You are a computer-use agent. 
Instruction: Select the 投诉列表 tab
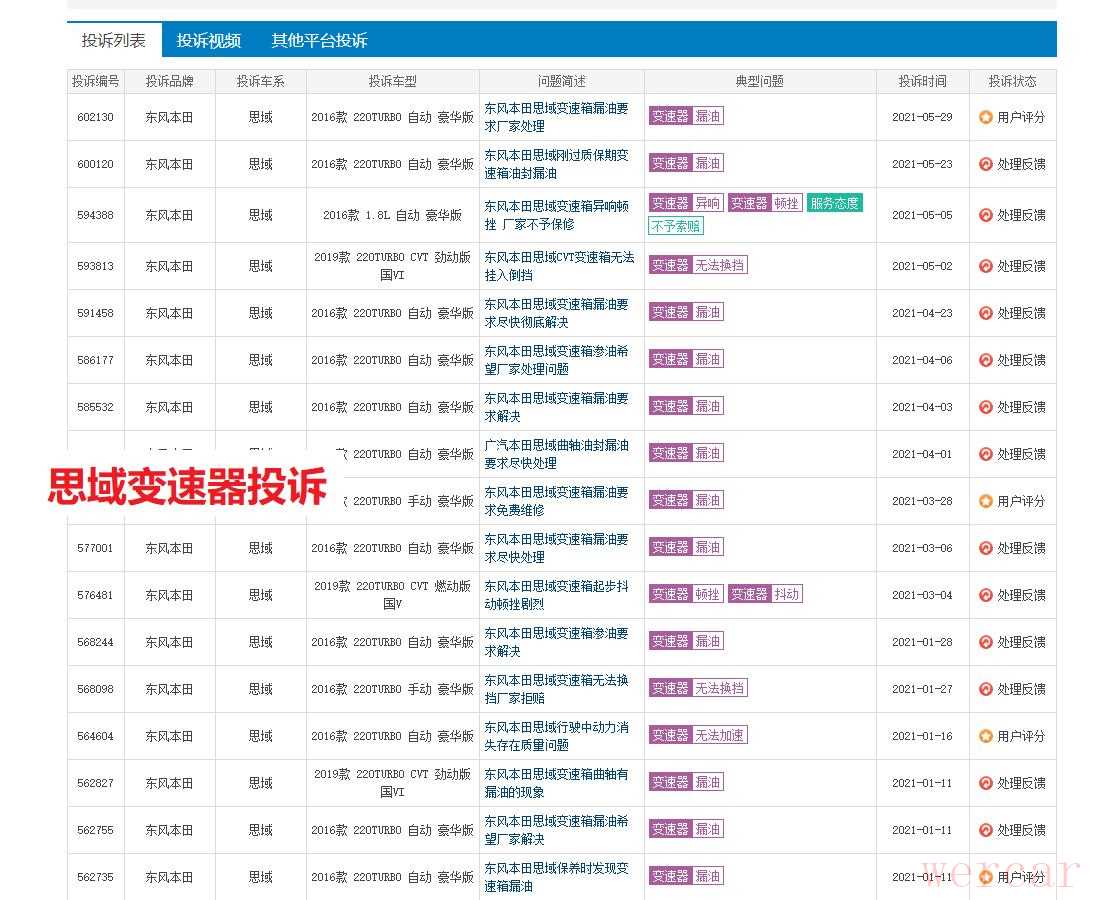coord(113,40)
